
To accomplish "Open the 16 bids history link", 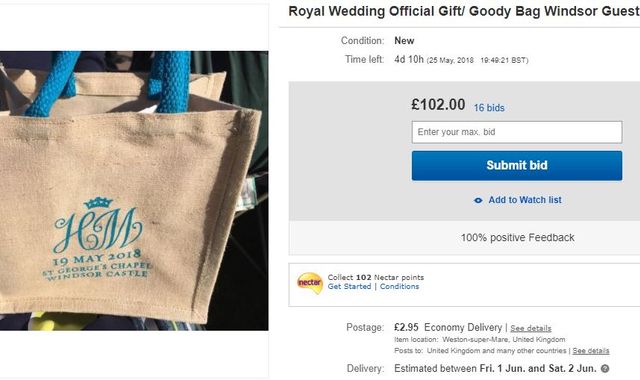I will (x=489, y=108).
